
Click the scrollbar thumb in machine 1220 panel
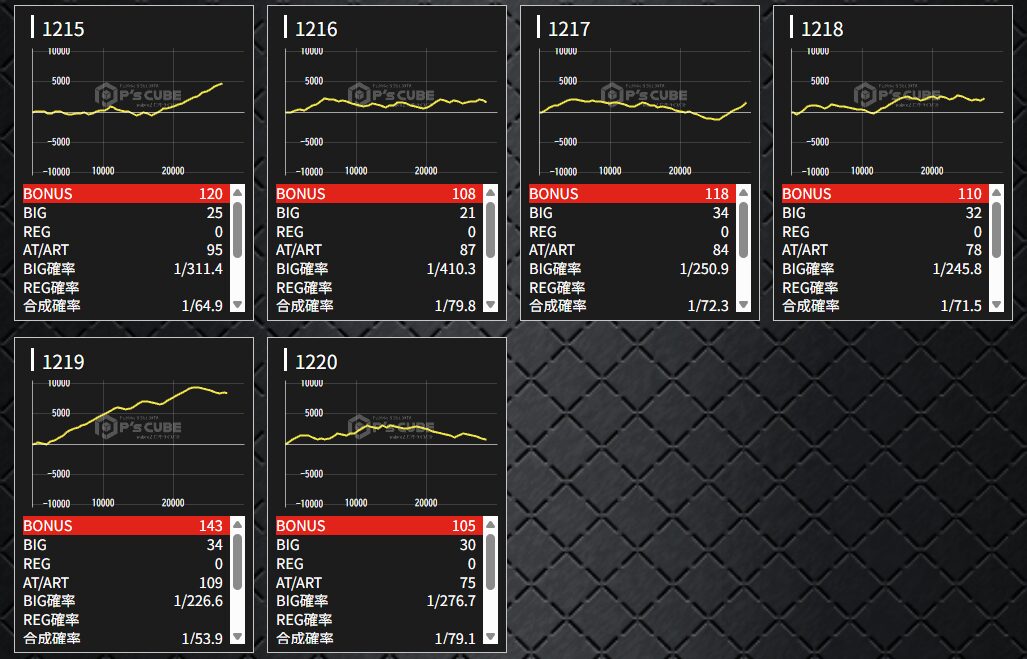click(x=491, y=562)
